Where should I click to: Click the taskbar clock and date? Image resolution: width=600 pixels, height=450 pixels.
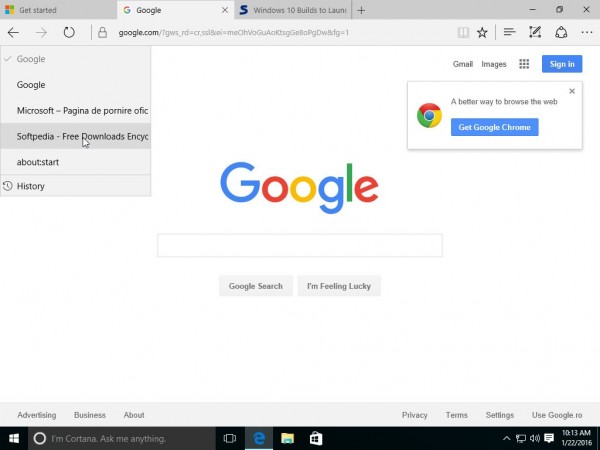(x=576, y=438)
